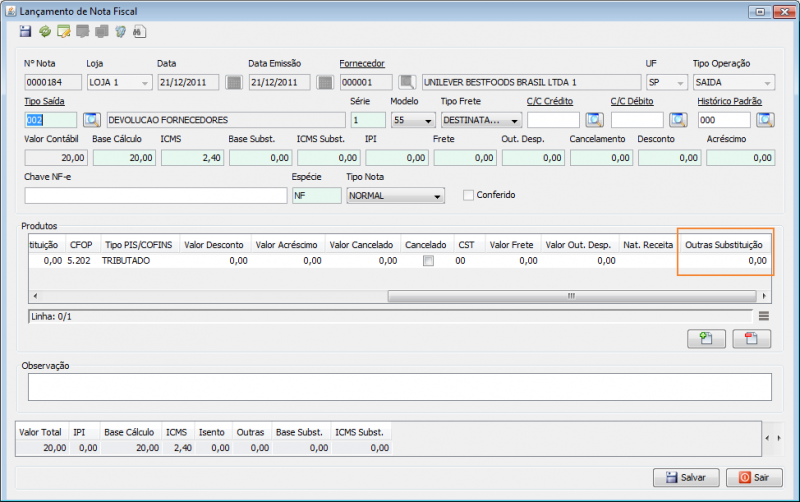This screenshot has width=800, height=502.
Task: Click the Histórico Padrão search icon
Action: point(765,120)
